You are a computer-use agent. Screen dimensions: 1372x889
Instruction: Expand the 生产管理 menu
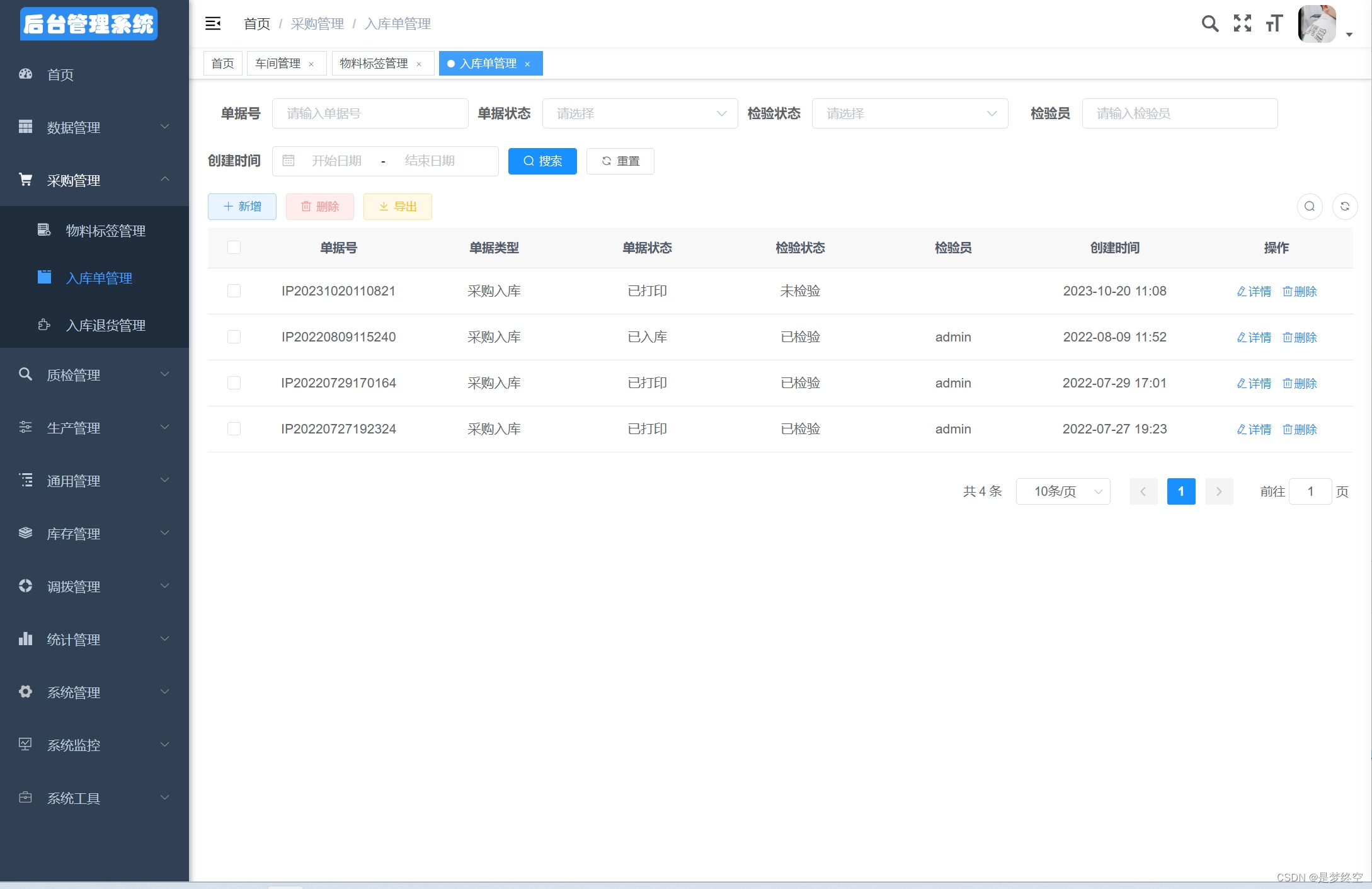(x=94, y=427)
